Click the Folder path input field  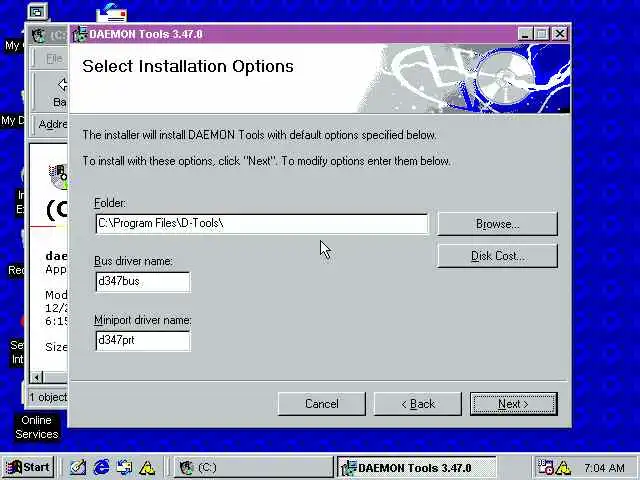[262, 224]
